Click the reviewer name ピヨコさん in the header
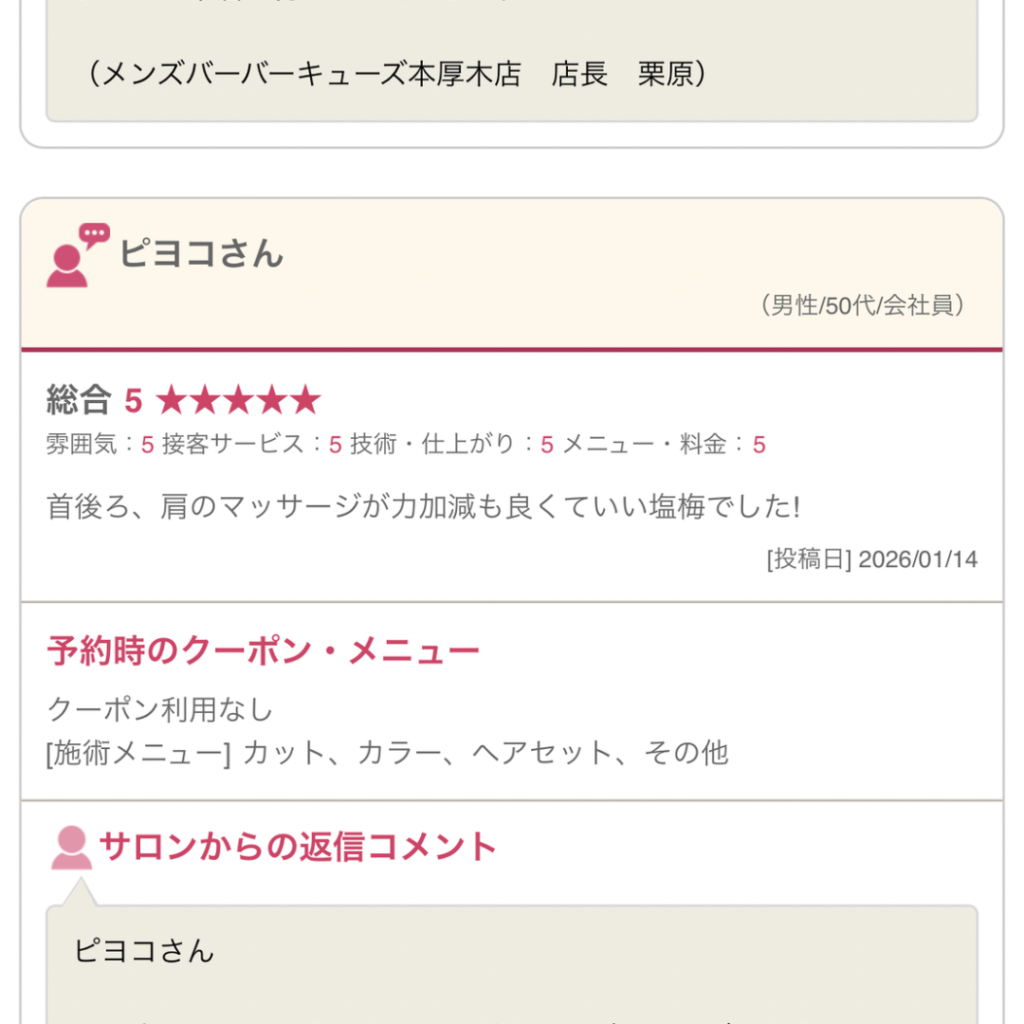The image size is (1024, 1024). point(201,253)
